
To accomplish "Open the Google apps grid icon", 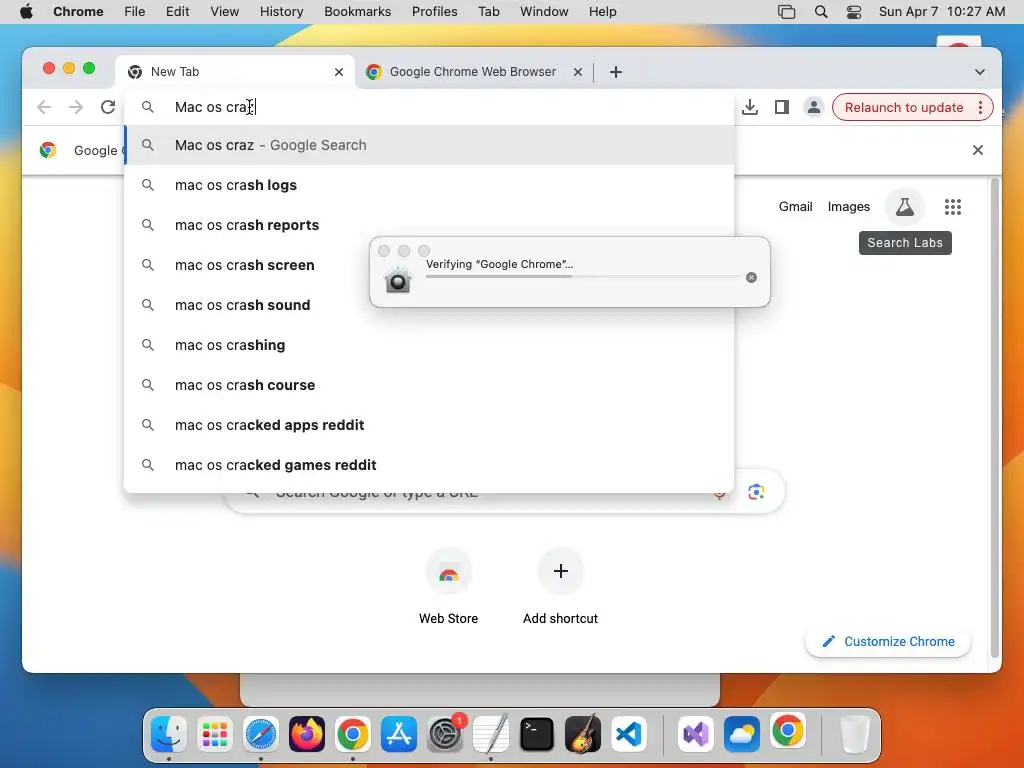I will click(953, 207).
